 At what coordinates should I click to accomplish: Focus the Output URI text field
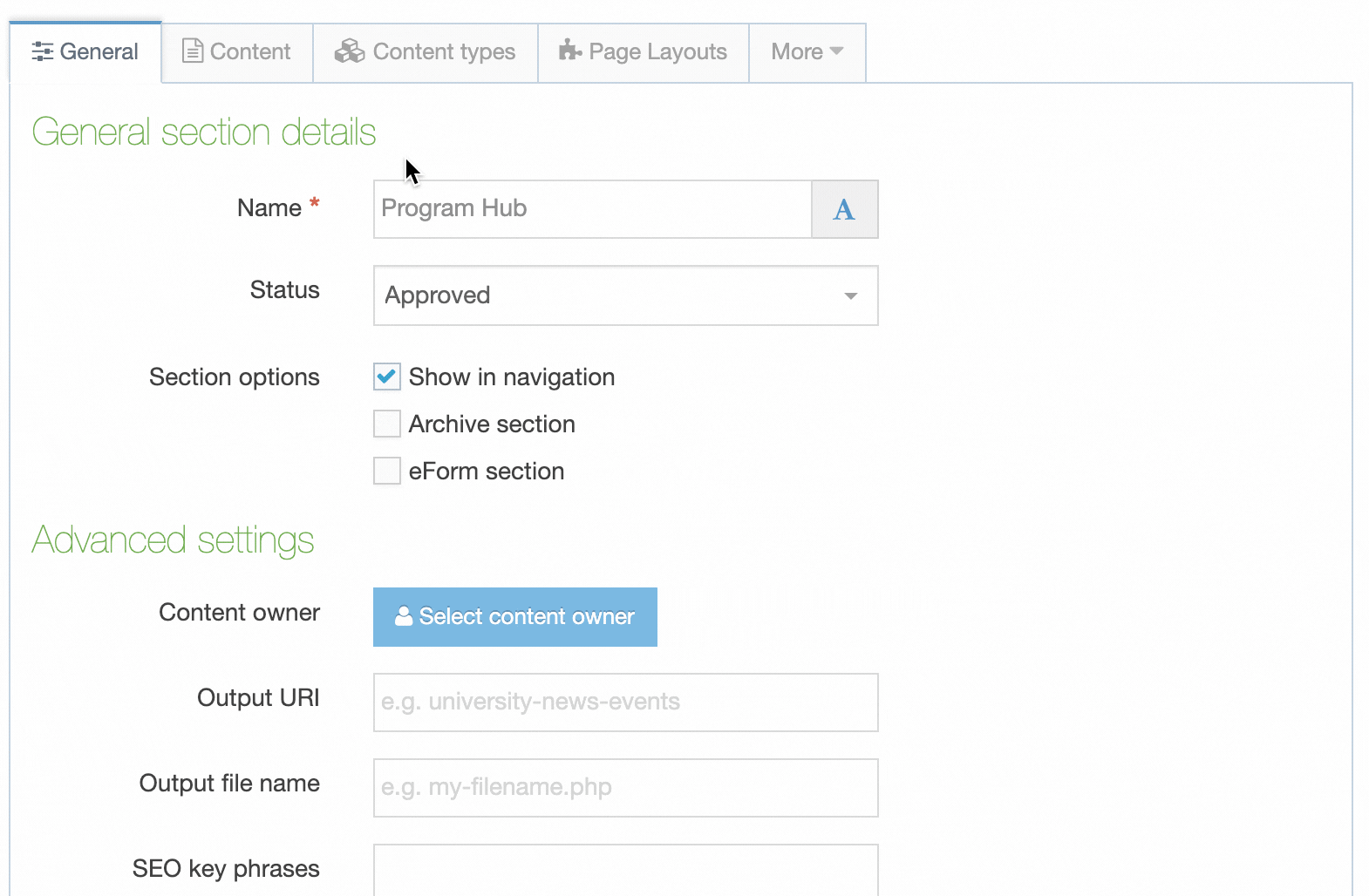click(x=624, y=703)
